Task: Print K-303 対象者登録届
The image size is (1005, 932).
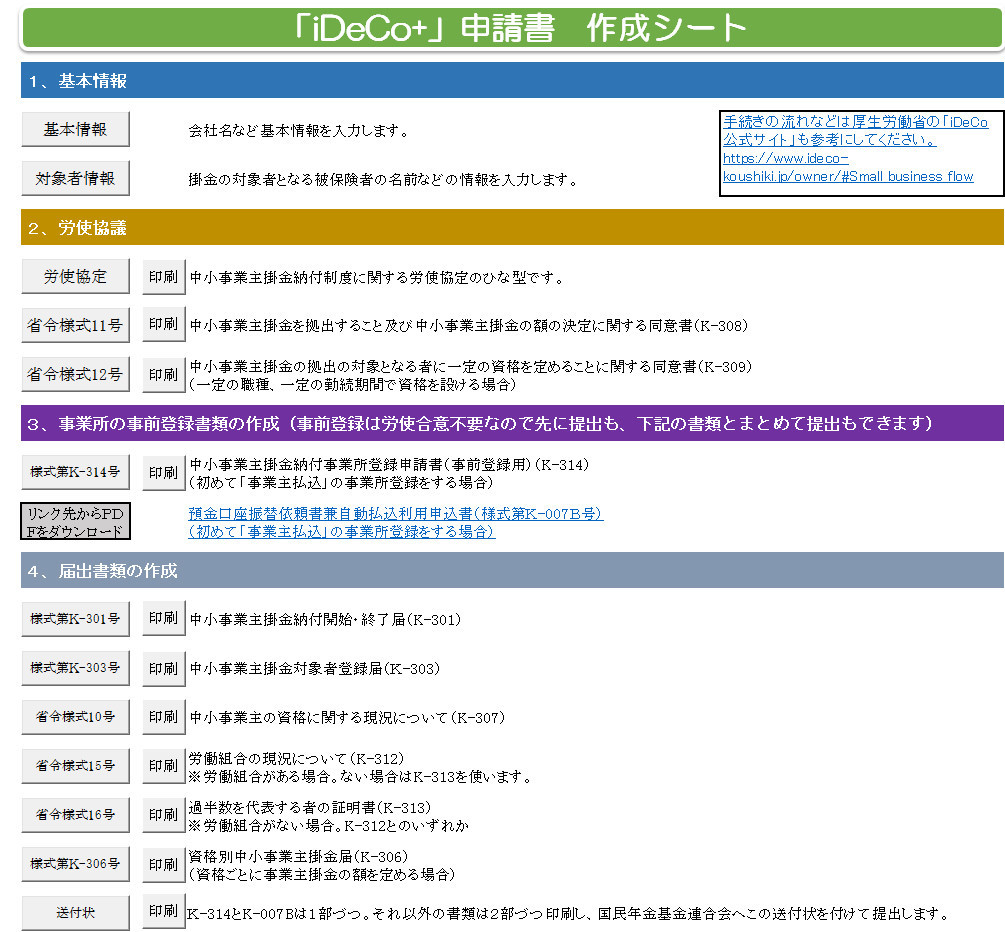Action: 163,669
